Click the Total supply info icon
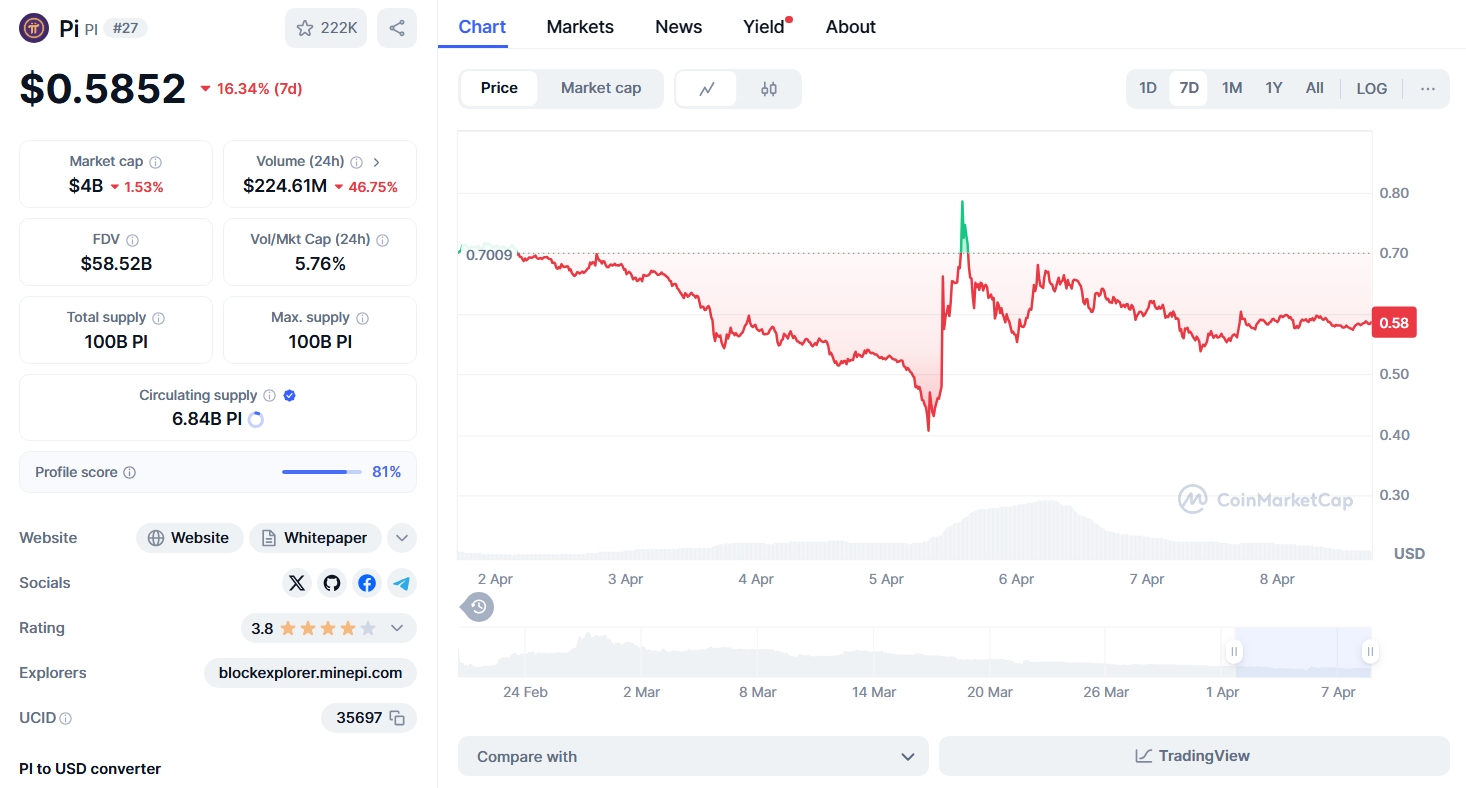Image resolution: width=1466 pixels, height=788 pixels. pyautogui.click(x=158, y=318)
